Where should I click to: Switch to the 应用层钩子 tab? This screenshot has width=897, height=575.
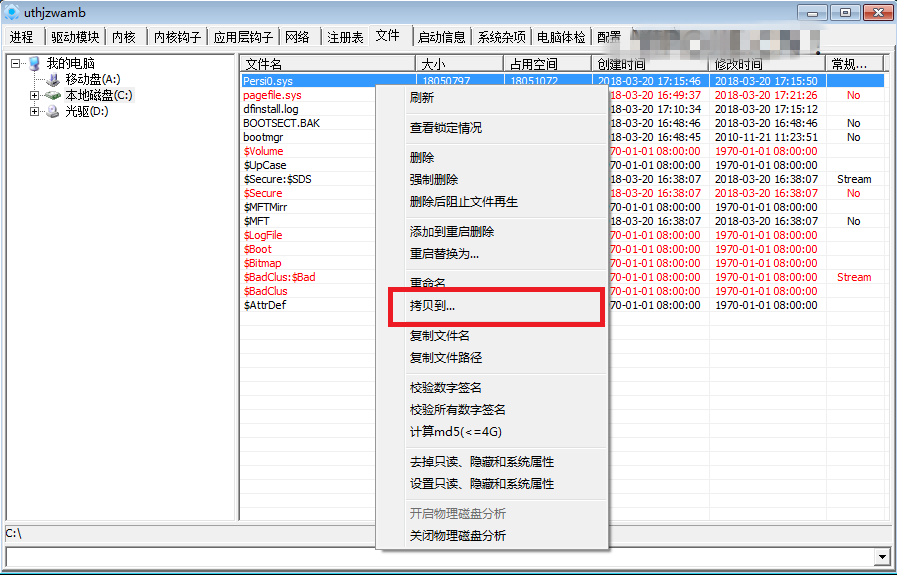pos(243,37)
